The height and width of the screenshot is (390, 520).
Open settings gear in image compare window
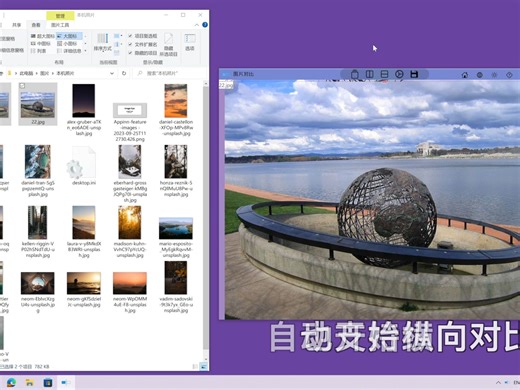click(x=494, y=75)
